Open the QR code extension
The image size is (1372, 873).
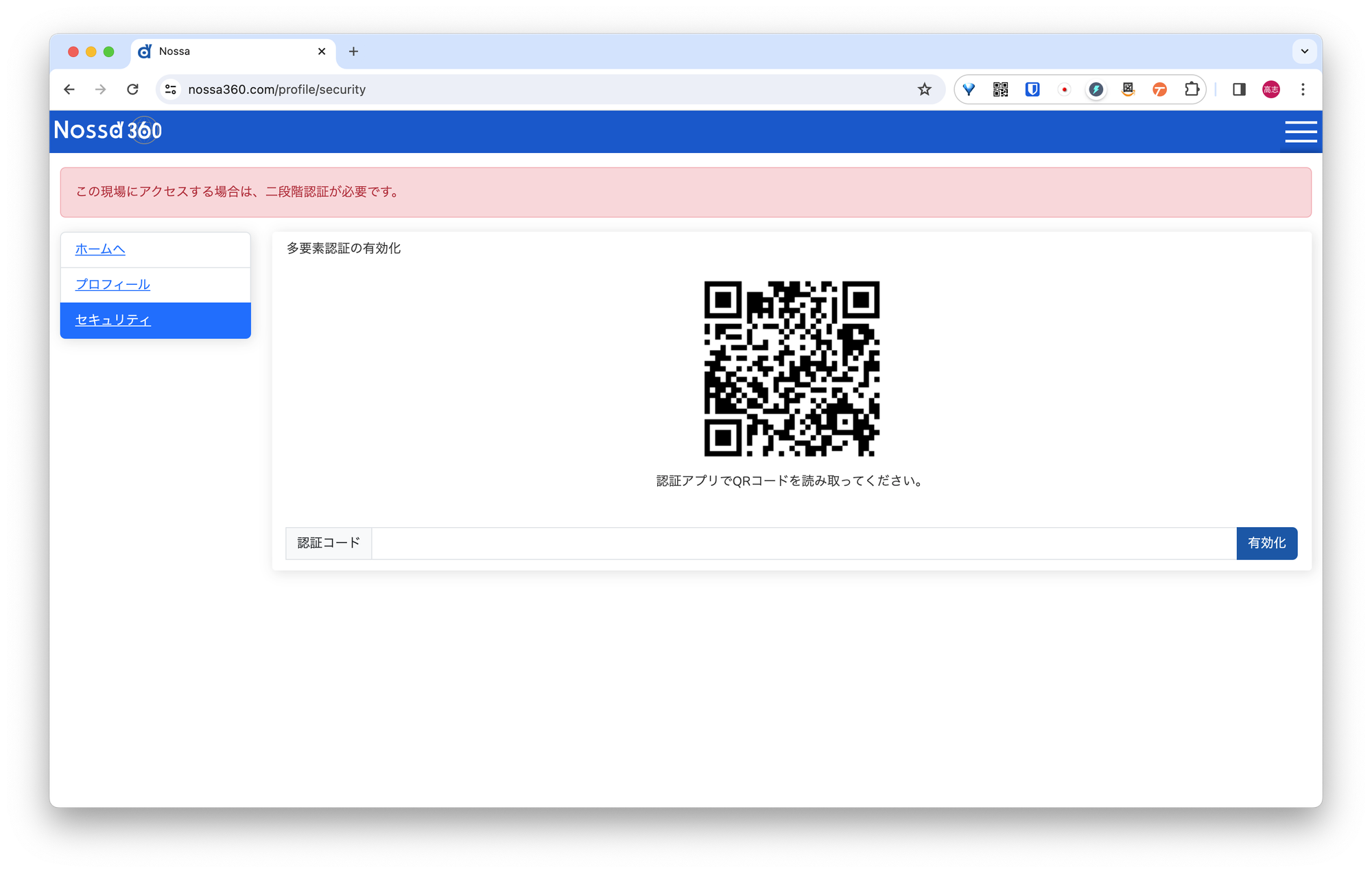tap(1000, 89)
